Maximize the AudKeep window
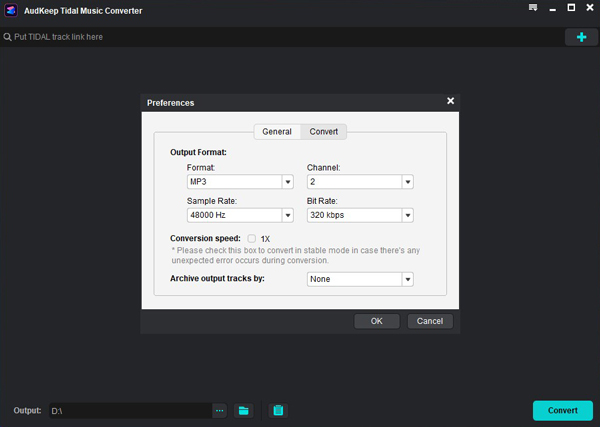 [x=571, y=8]
